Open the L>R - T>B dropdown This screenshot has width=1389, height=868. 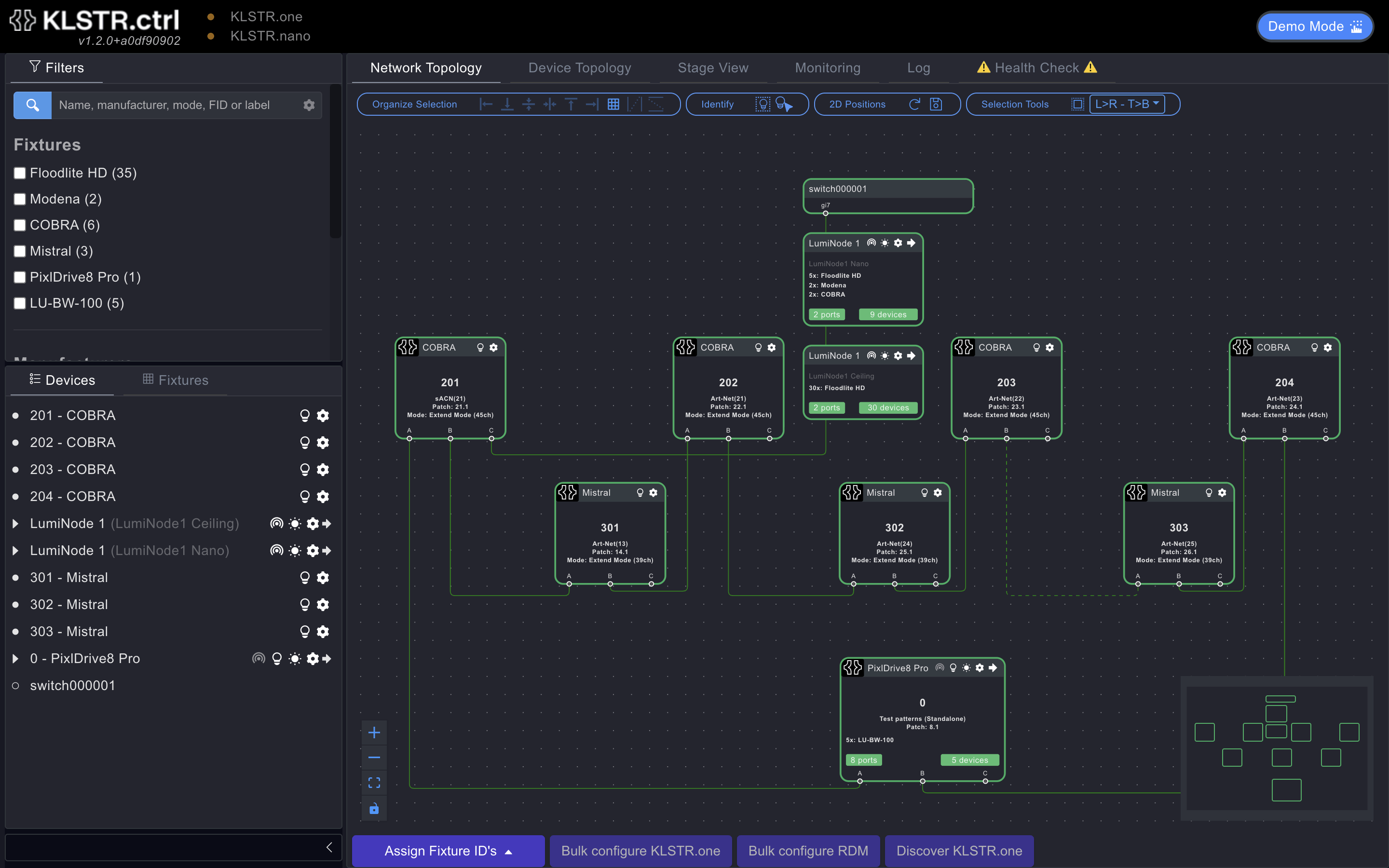1127,104
